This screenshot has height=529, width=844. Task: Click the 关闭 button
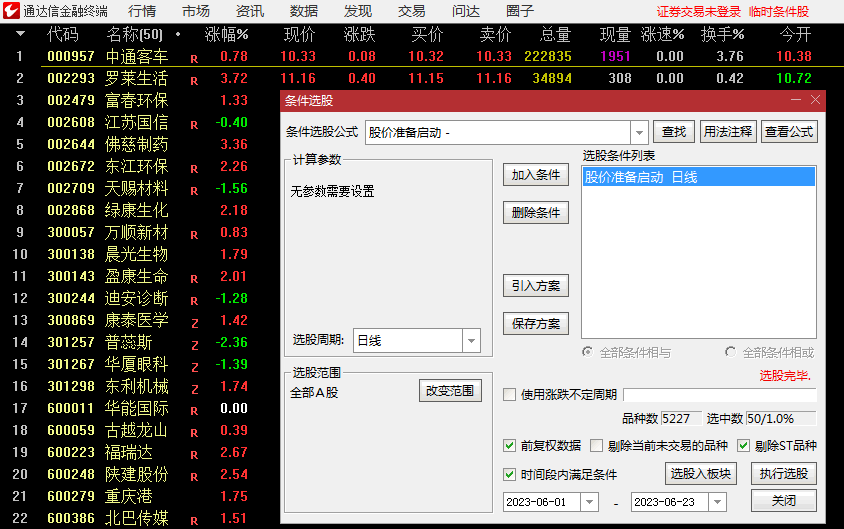coord(784,500)
